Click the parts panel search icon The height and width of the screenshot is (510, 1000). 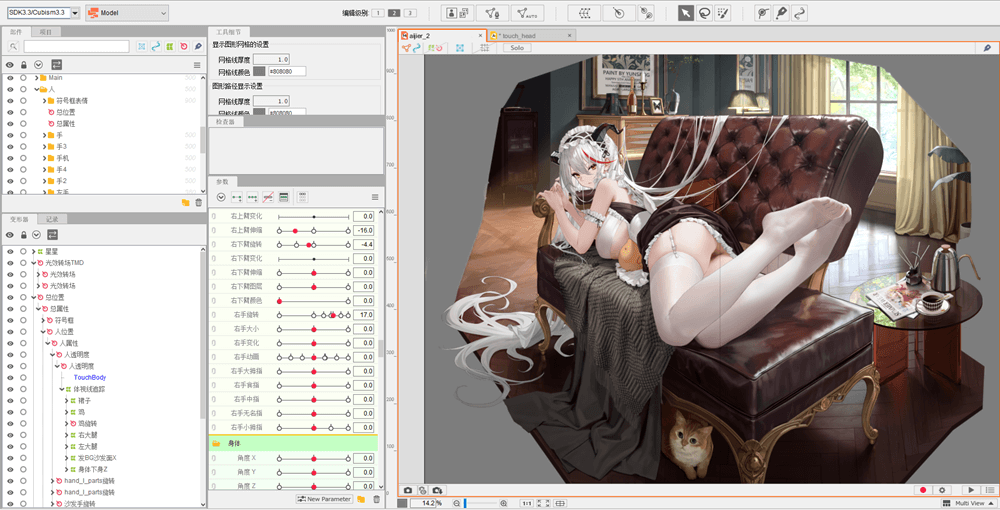pos(13,47)
